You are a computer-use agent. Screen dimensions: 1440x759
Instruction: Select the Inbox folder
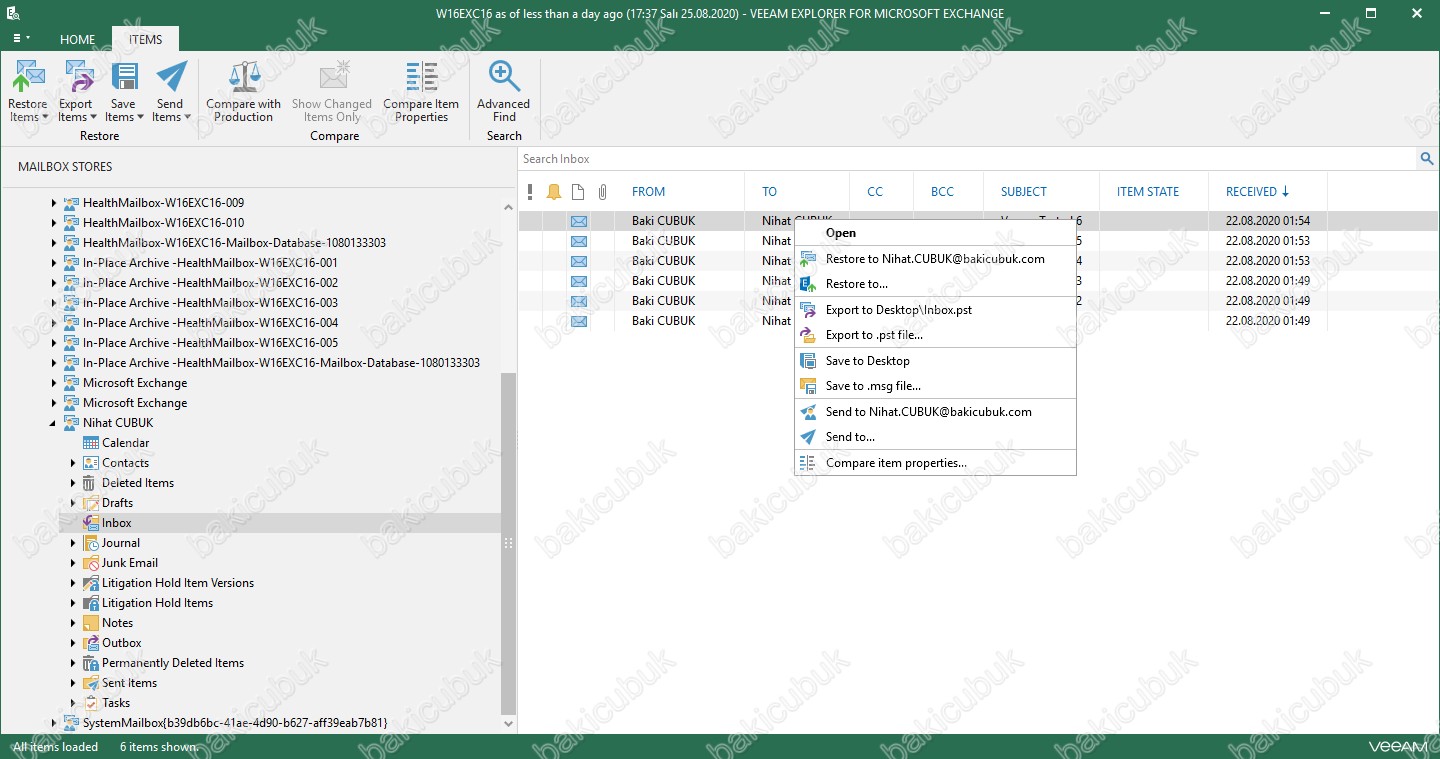point(116,523)
